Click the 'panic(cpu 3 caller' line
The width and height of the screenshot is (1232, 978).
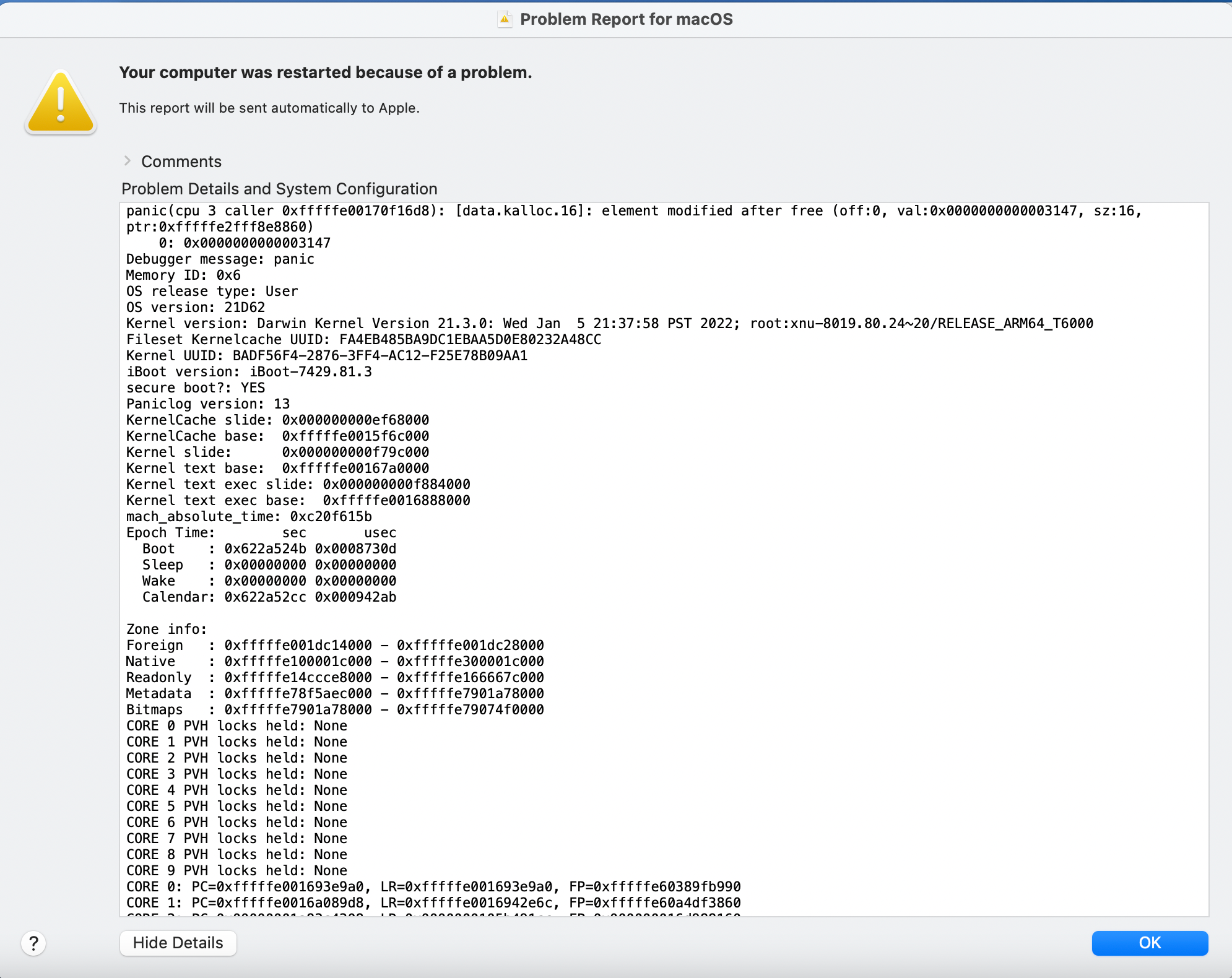click(x=634, y=211)
